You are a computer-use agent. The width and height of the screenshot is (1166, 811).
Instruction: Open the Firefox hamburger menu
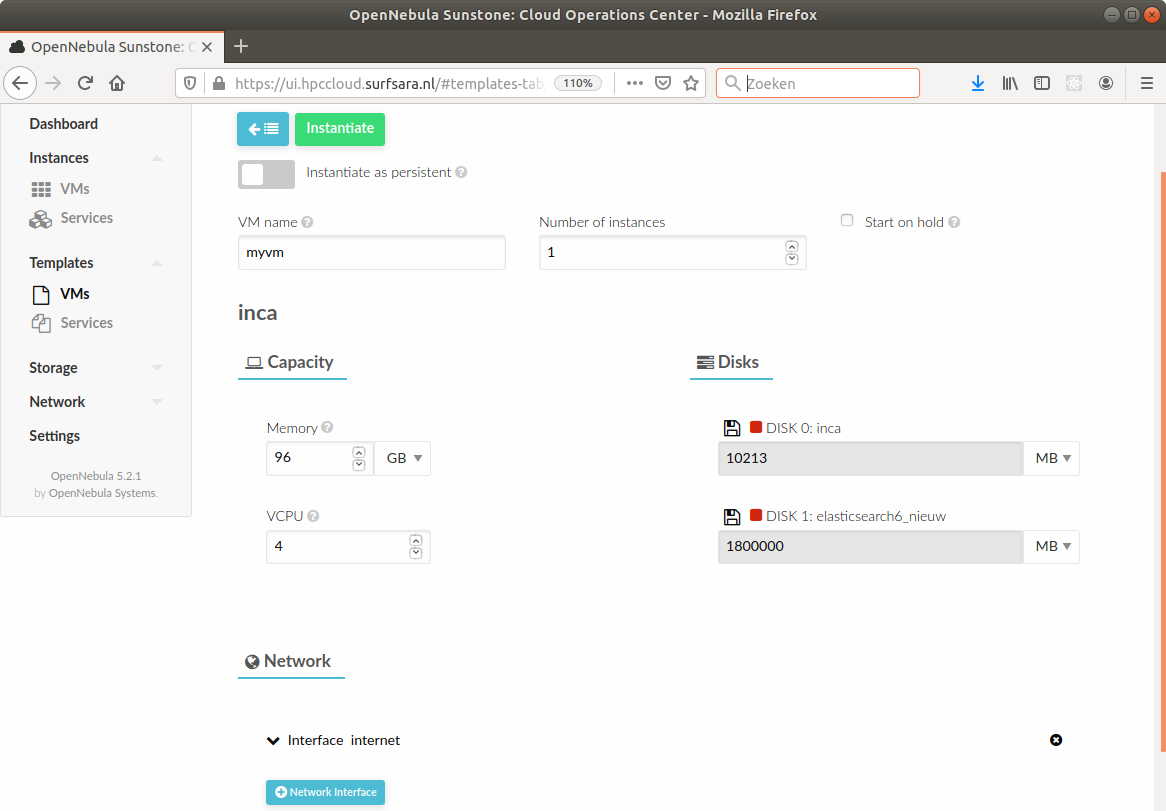point(1147,83)
